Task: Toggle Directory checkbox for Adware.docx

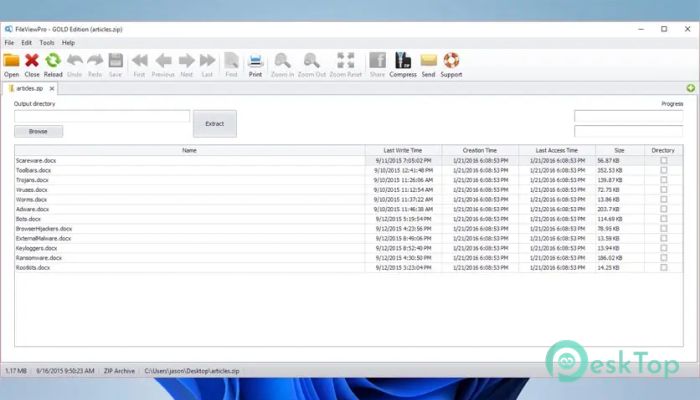Action: click(x=663, y=209)
